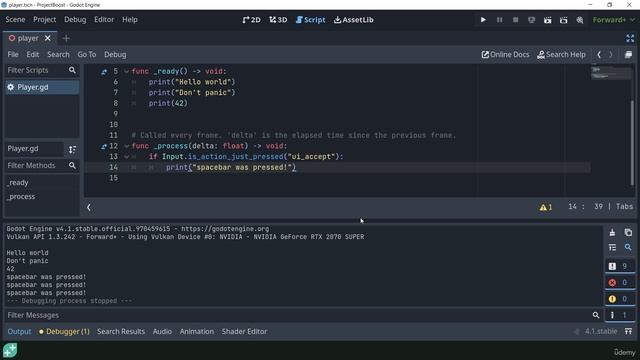Click the Filter Messages field
Image resolution: width=640 pixels, height=360 pixels.
(x=303, y=315)
